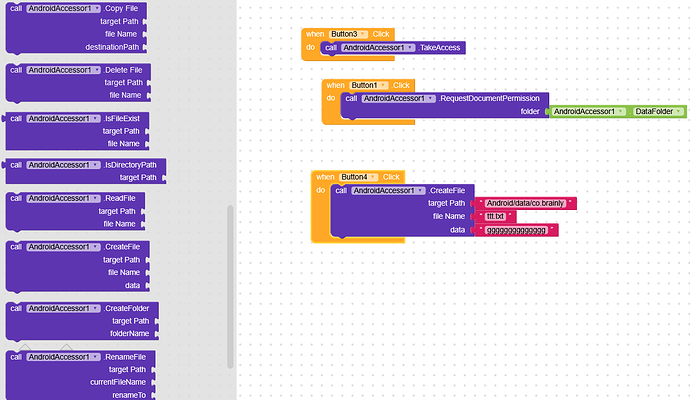Pick the RenameFile block from the palette
This screenshot has height=400, width=690.
[126, 356]
